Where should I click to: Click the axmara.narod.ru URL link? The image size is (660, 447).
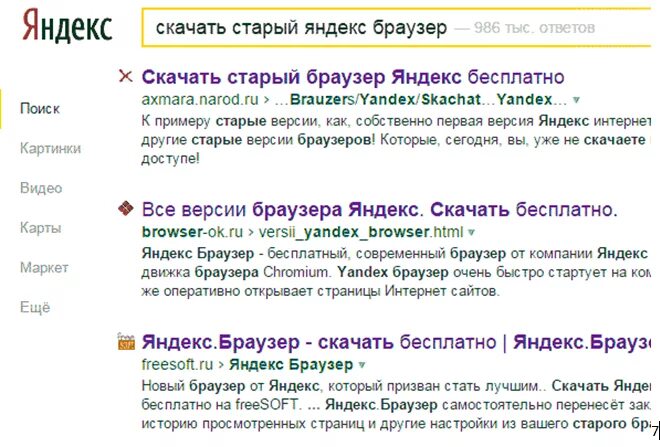coord(200,100)
